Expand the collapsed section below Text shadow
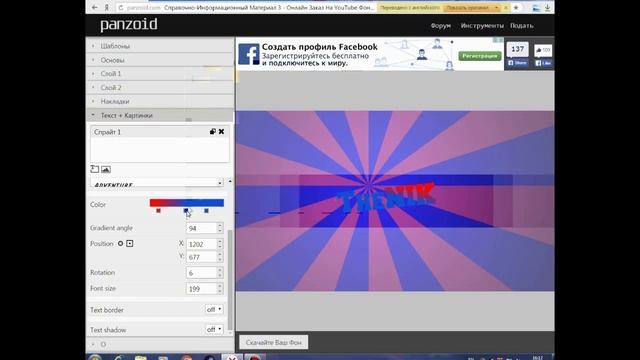The width and height of the screenshot is (640, 360). 160,344
